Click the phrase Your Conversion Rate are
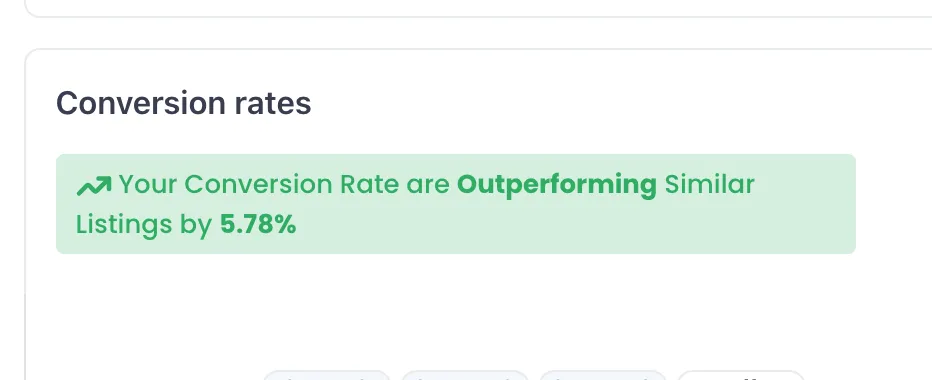The width and height of the screenshot is (932, 380). point(284,185)
